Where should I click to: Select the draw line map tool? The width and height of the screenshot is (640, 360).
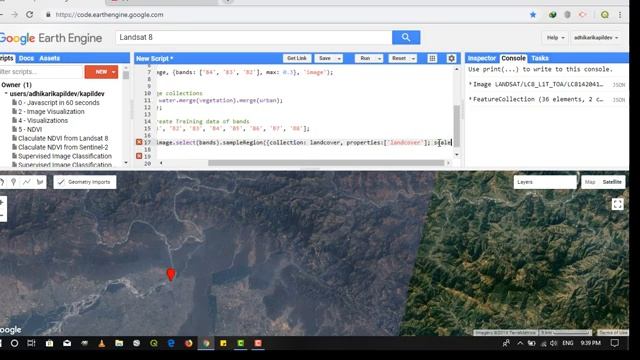[27, 182]
